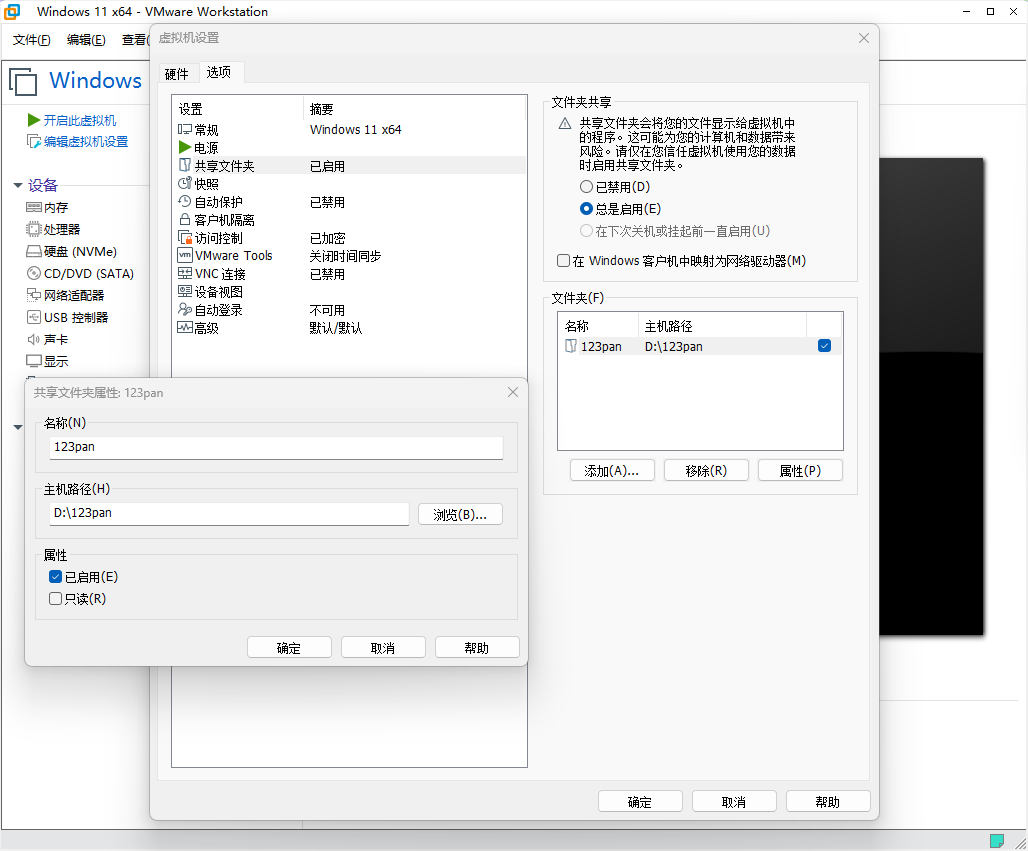This screenshot has width=1028, height=851.
Task: Toggle the 123pan folder enabled checkbox in list
Action: point(824,346)
